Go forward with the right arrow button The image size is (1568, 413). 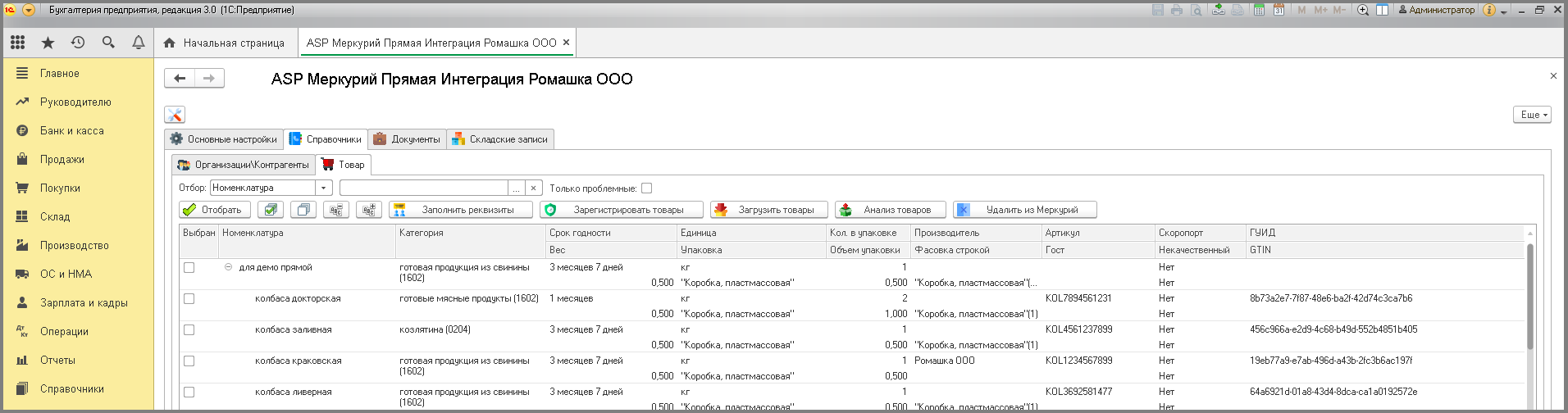(209, 78)
